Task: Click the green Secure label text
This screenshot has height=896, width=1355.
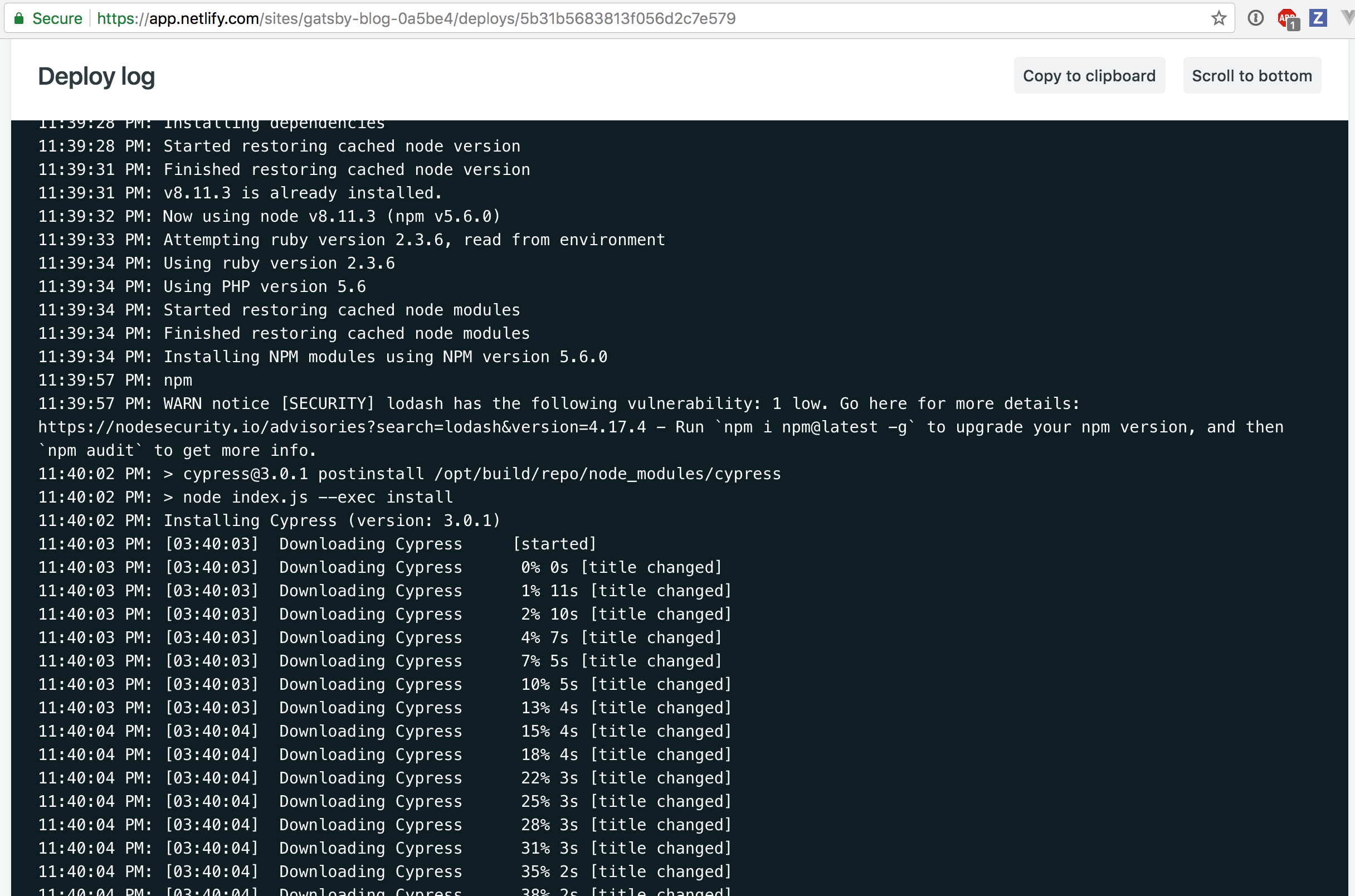Action: [57, 18]
